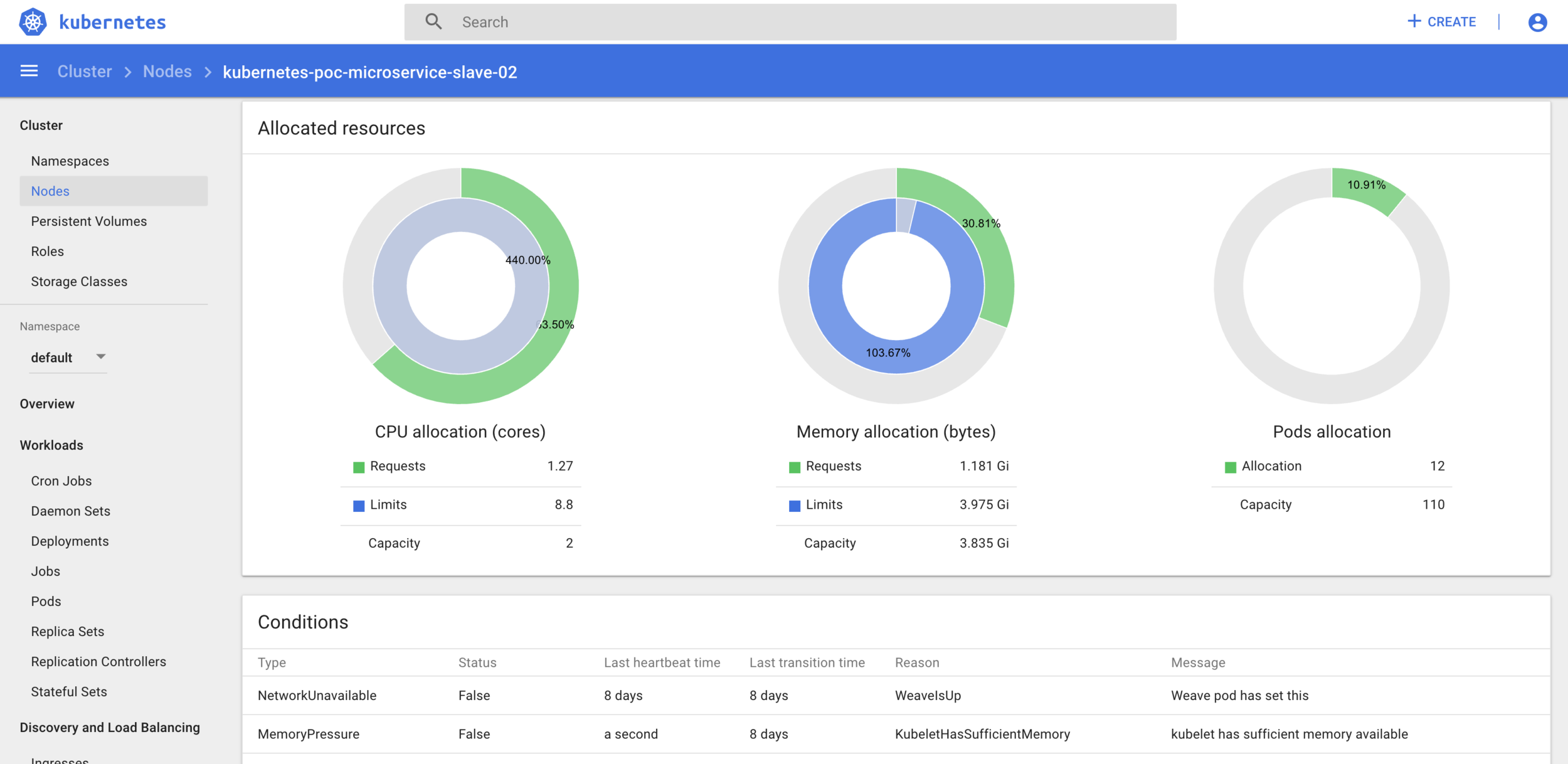
Task: Go to Cluster breadcrumb link
Action: pyautogui.click(x=85, y=72)
